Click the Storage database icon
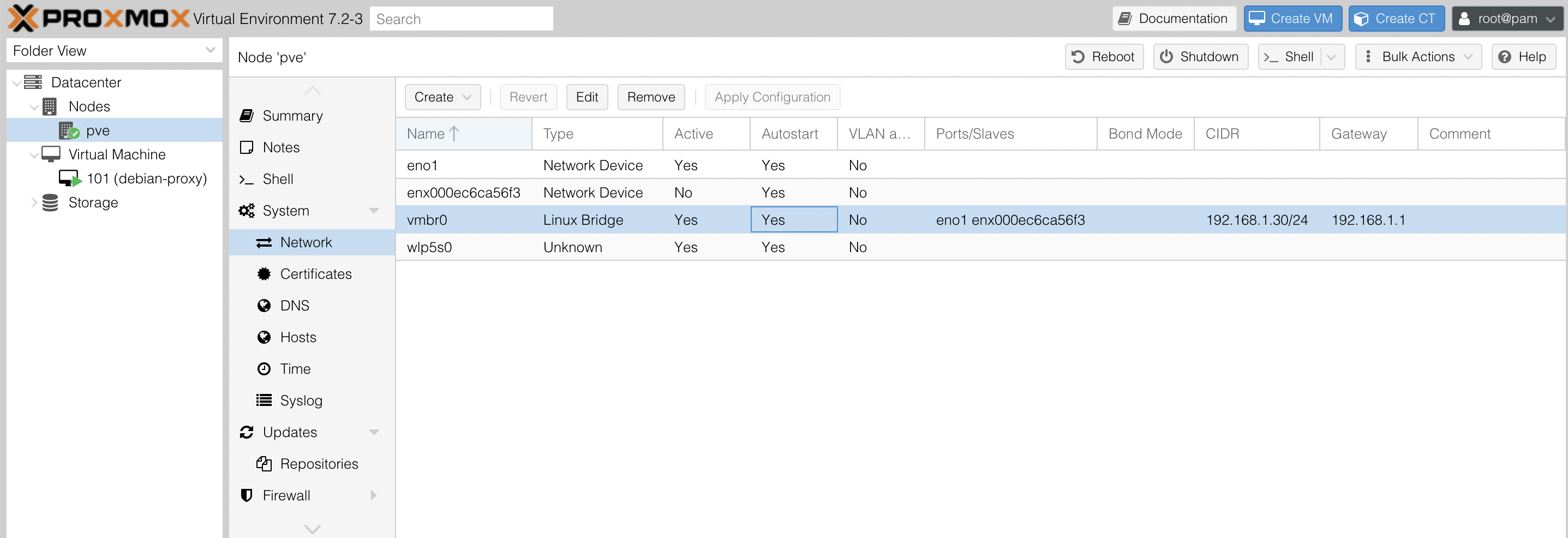1568x538 pixels. 51,202
